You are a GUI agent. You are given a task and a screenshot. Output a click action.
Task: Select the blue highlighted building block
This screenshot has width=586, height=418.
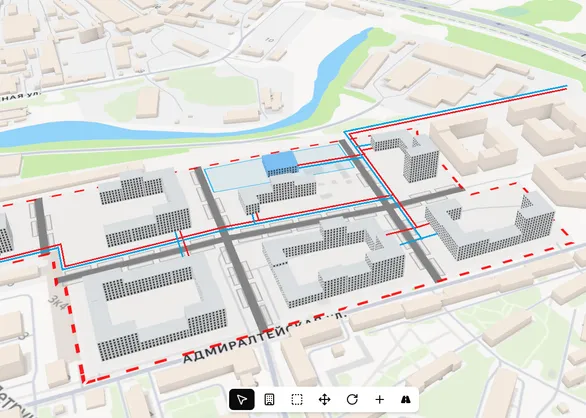point(280,164)
